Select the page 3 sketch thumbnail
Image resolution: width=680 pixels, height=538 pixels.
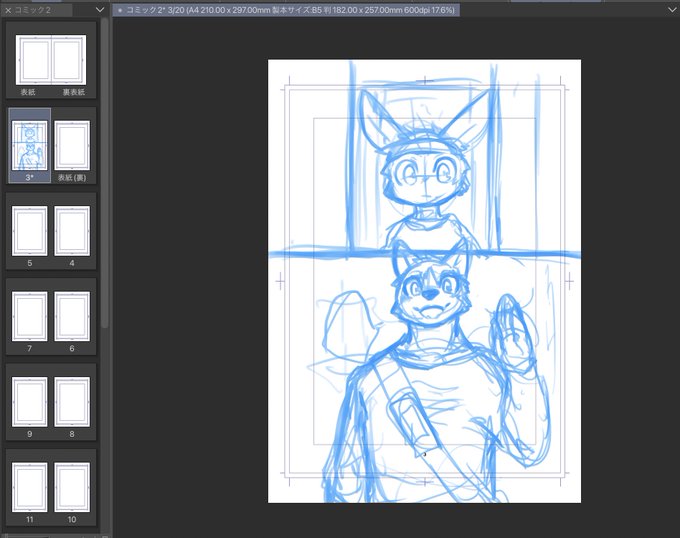(x=29, y=145)
